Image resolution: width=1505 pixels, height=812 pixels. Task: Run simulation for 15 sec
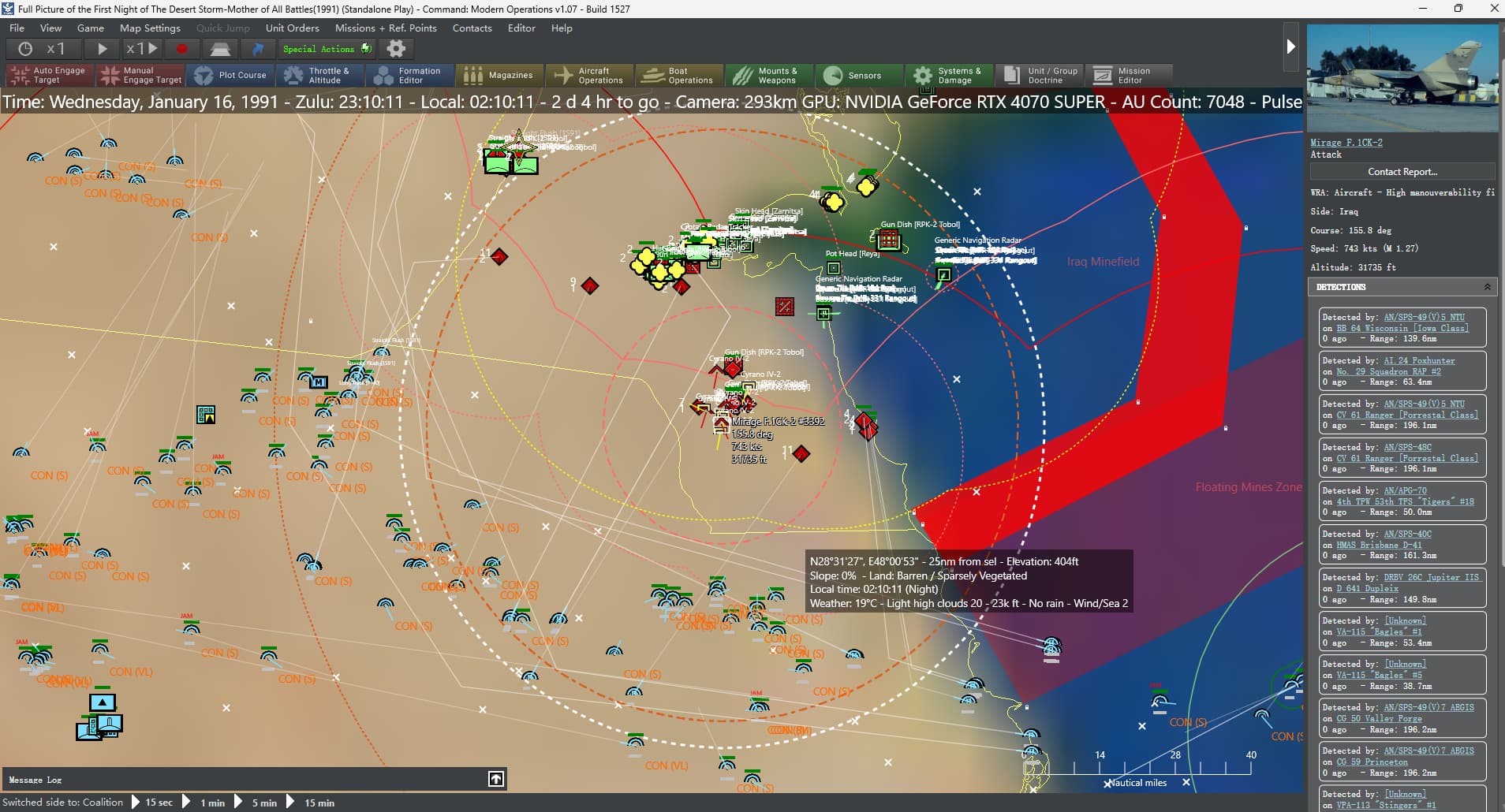(151, 803)
